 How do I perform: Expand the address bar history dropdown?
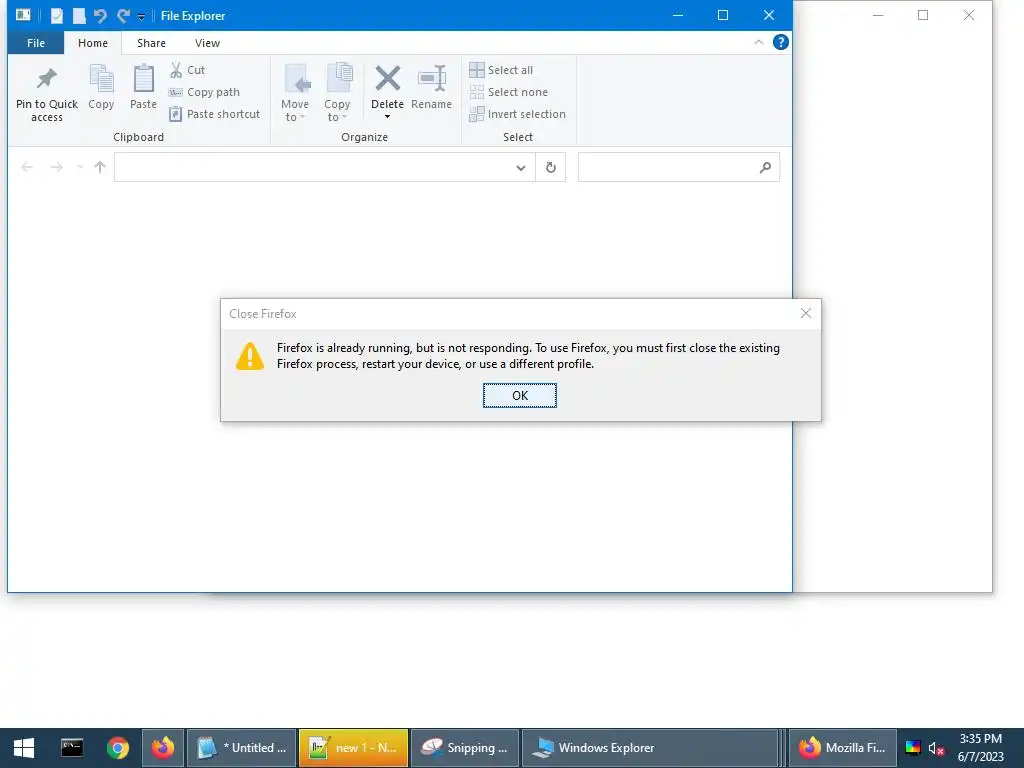point(520,168)
